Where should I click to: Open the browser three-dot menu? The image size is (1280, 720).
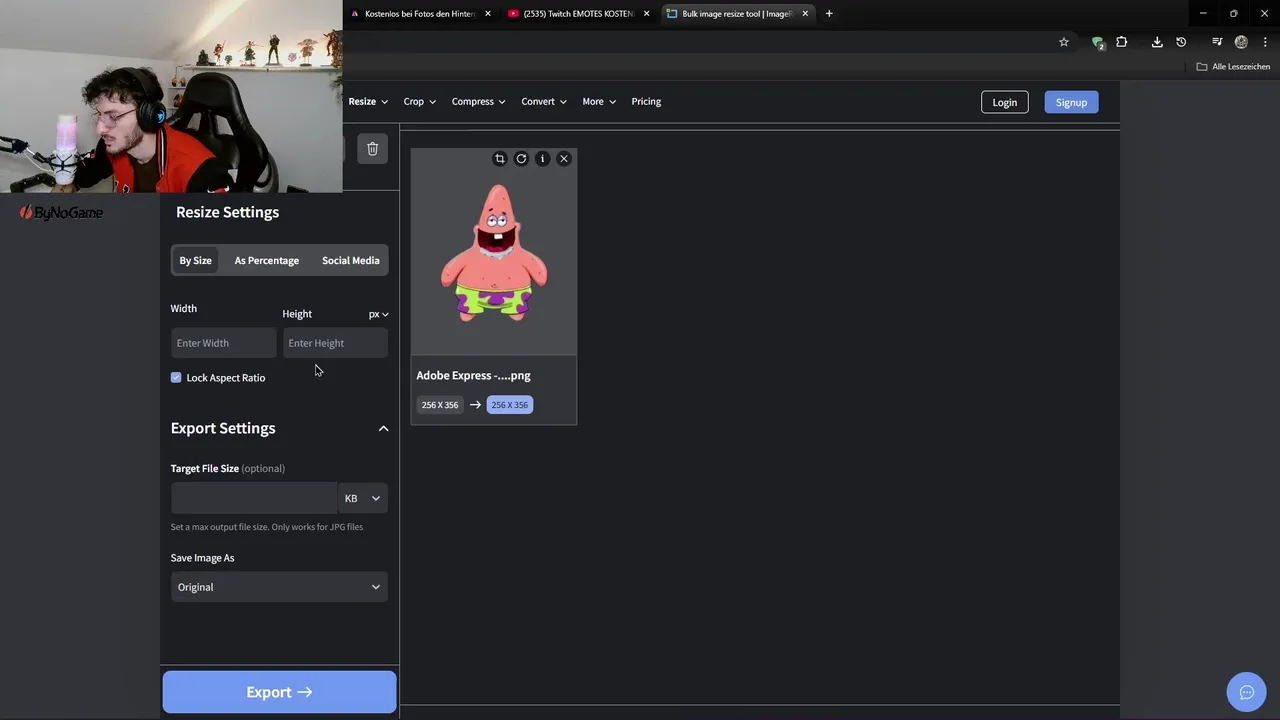tap(1264, 42)
